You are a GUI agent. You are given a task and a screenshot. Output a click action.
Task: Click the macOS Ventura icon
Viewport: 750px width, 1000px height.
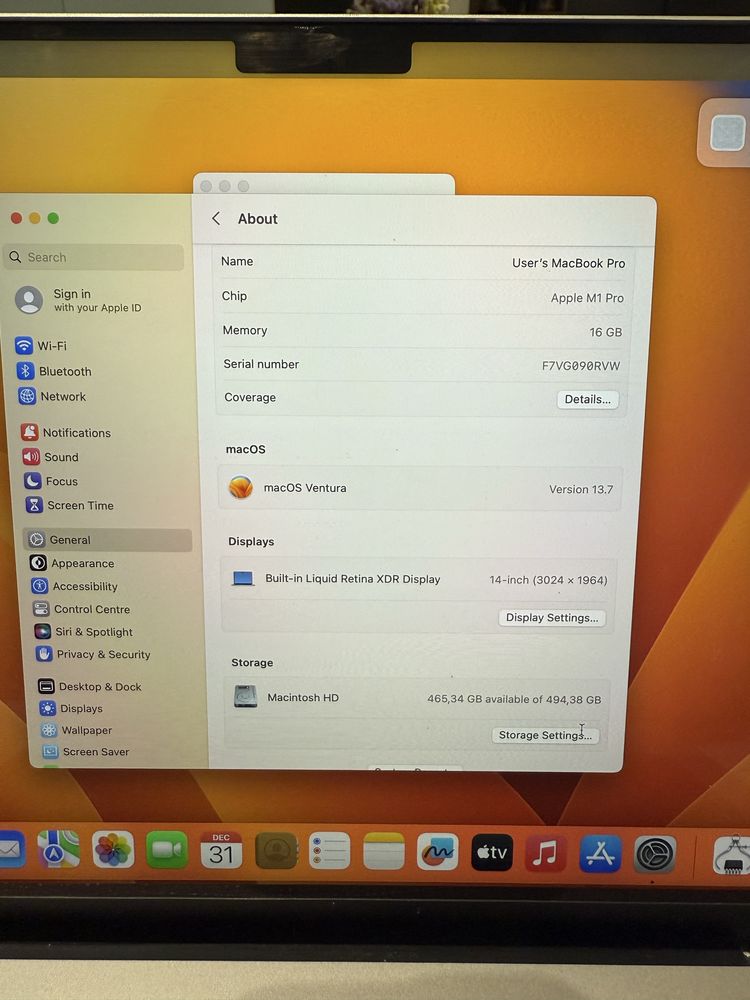click(240, 487)
